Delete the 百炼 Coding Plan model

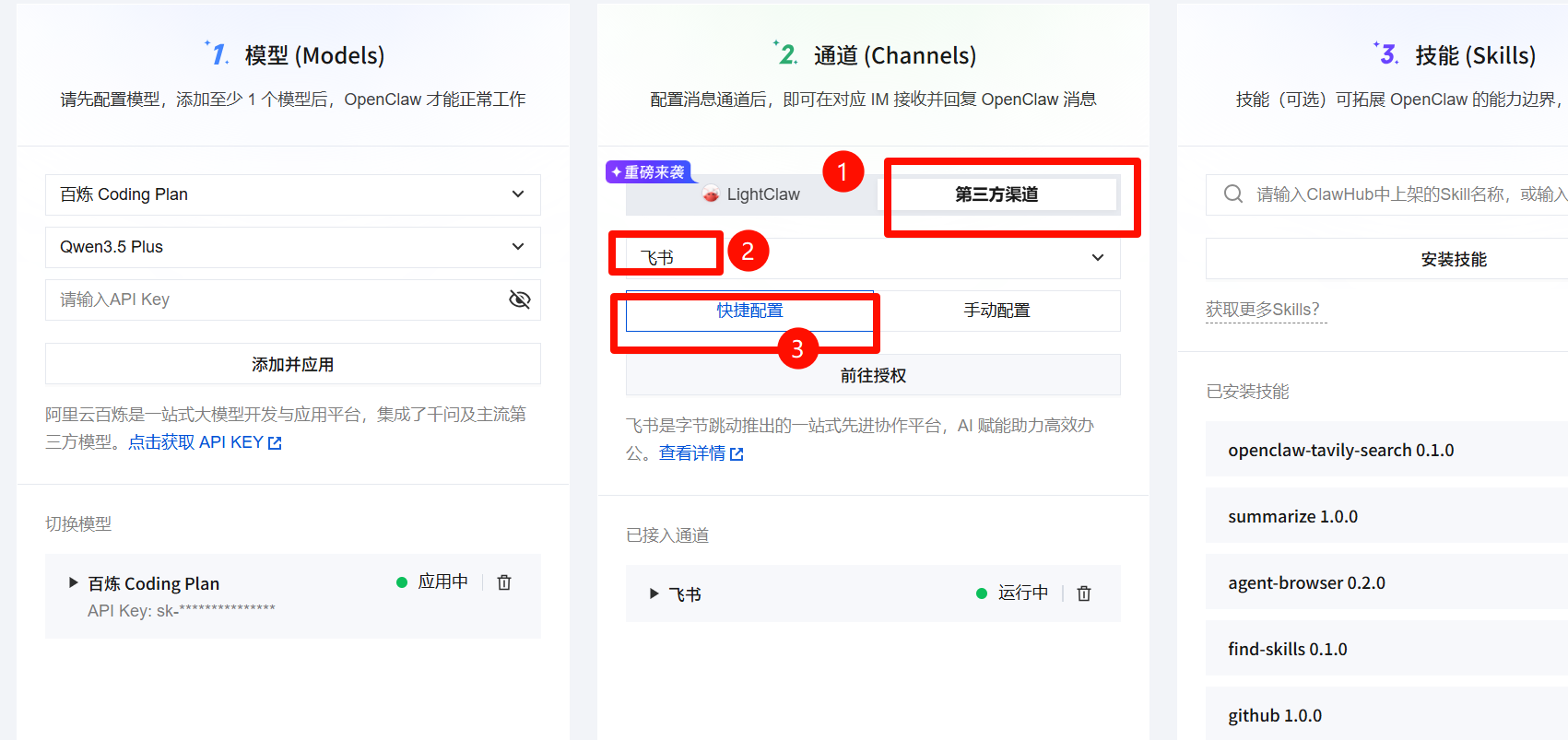pos(504,582)
